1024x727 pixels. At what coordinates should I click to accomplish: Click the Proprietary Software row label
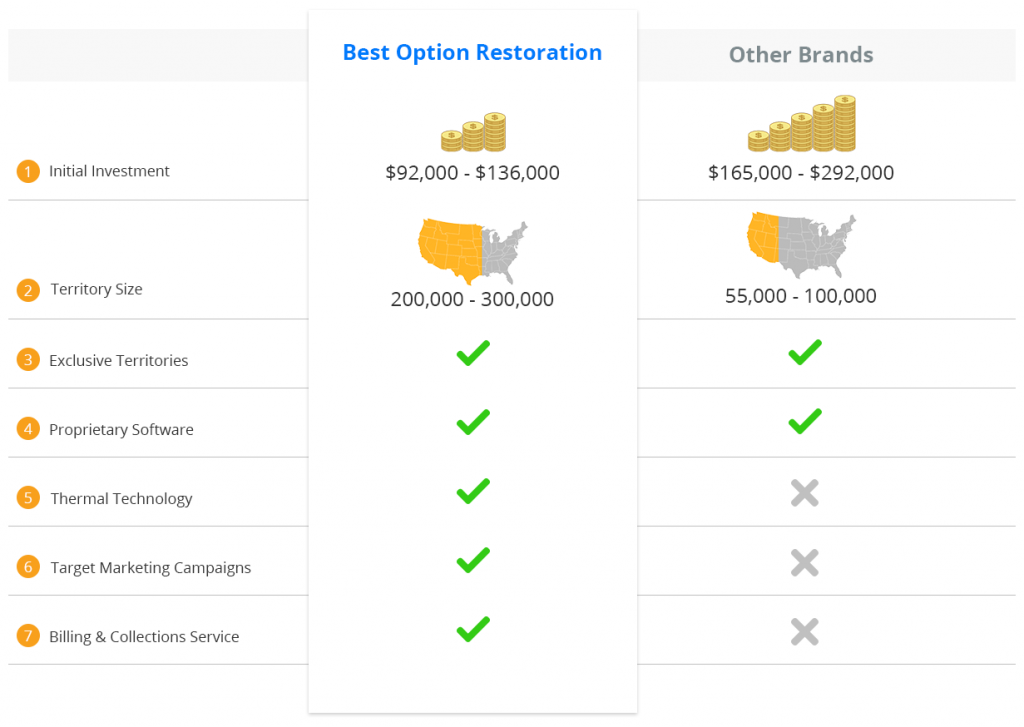[x=121, y=430]
